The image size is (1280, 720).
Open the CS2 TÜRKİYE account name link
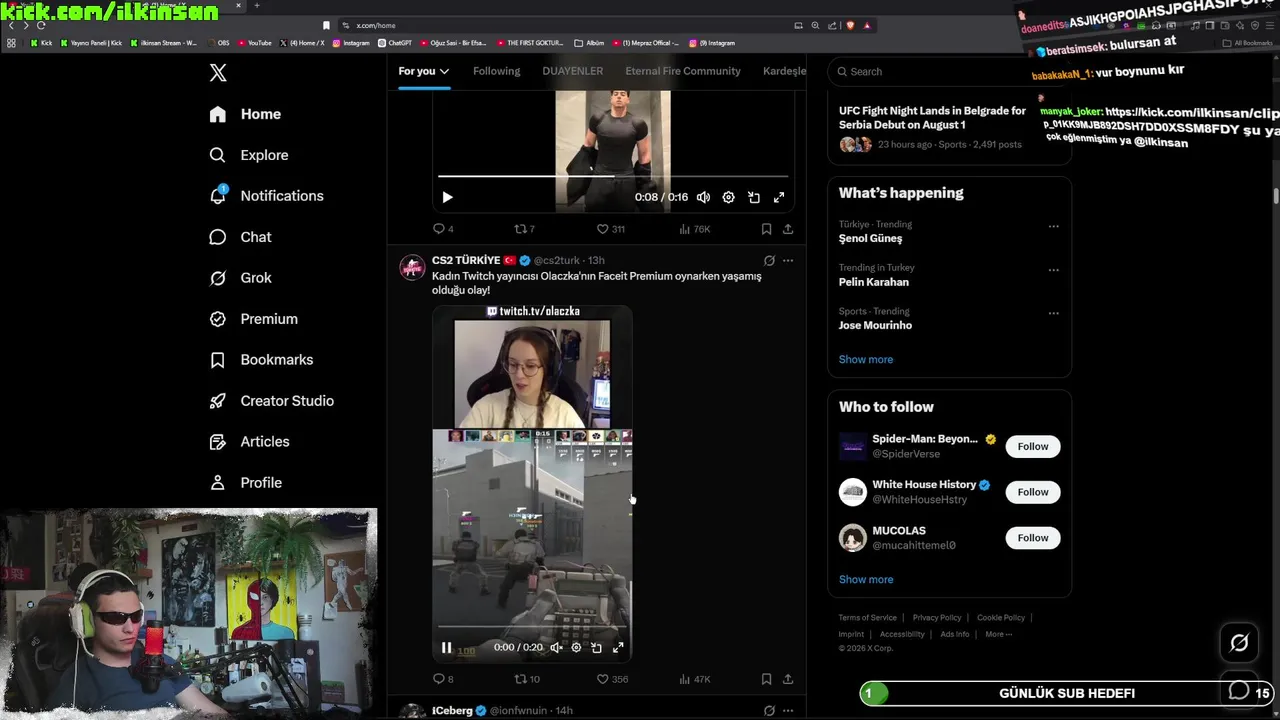466,260
